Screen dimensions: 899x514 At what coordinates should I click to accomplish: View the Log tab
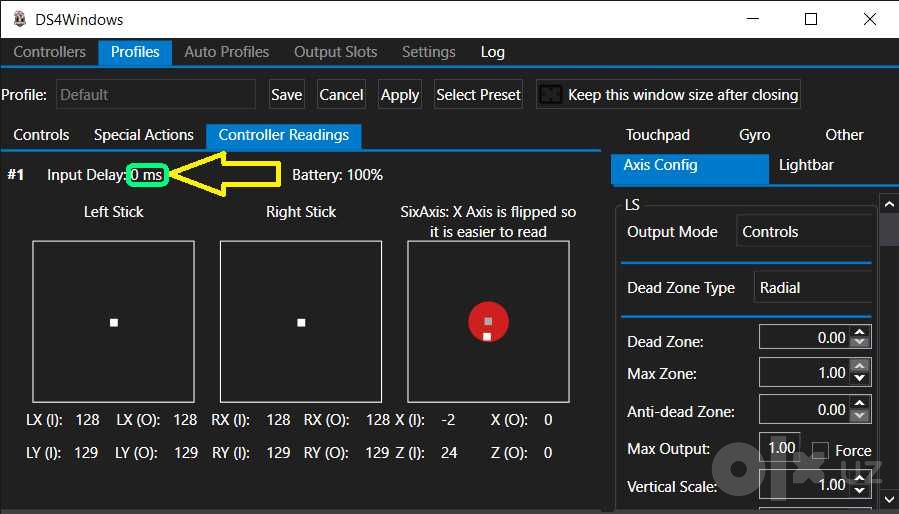coord(493,52)
